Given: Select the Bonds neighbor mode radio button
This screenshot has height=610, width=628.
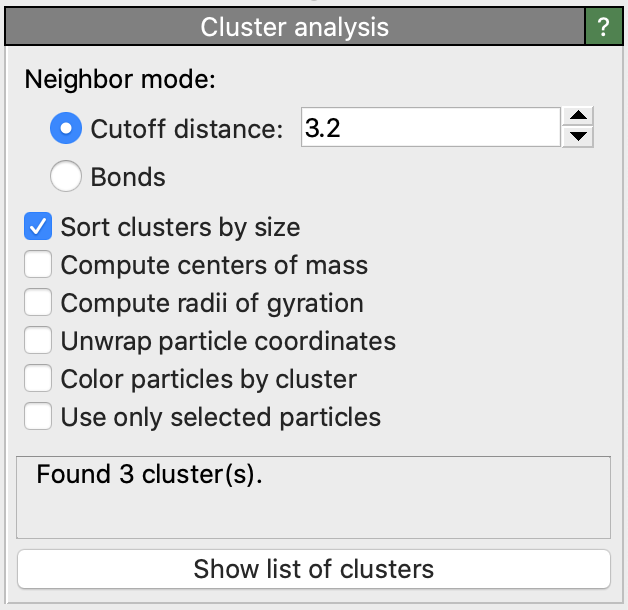Looking at the screenshot, I should click(x=67, y=178).
